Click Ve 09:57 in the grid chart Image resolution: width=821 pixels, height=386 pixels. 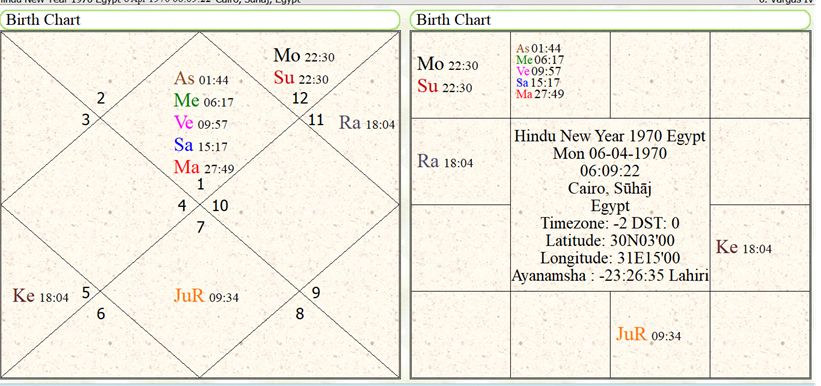539,72
